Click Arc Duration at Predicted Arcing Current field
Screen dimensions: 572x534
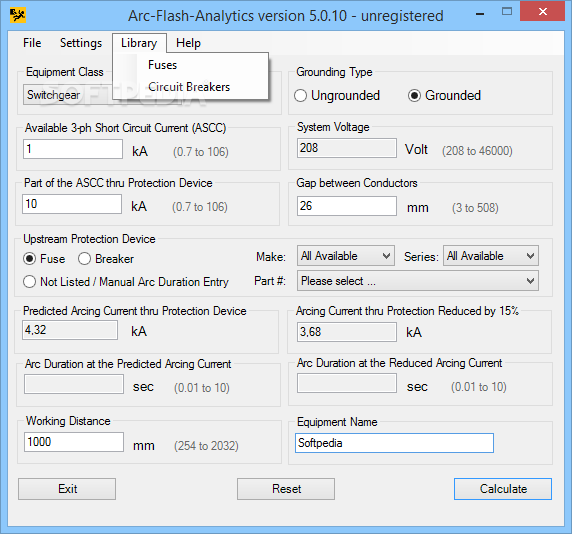click(74, 384)
